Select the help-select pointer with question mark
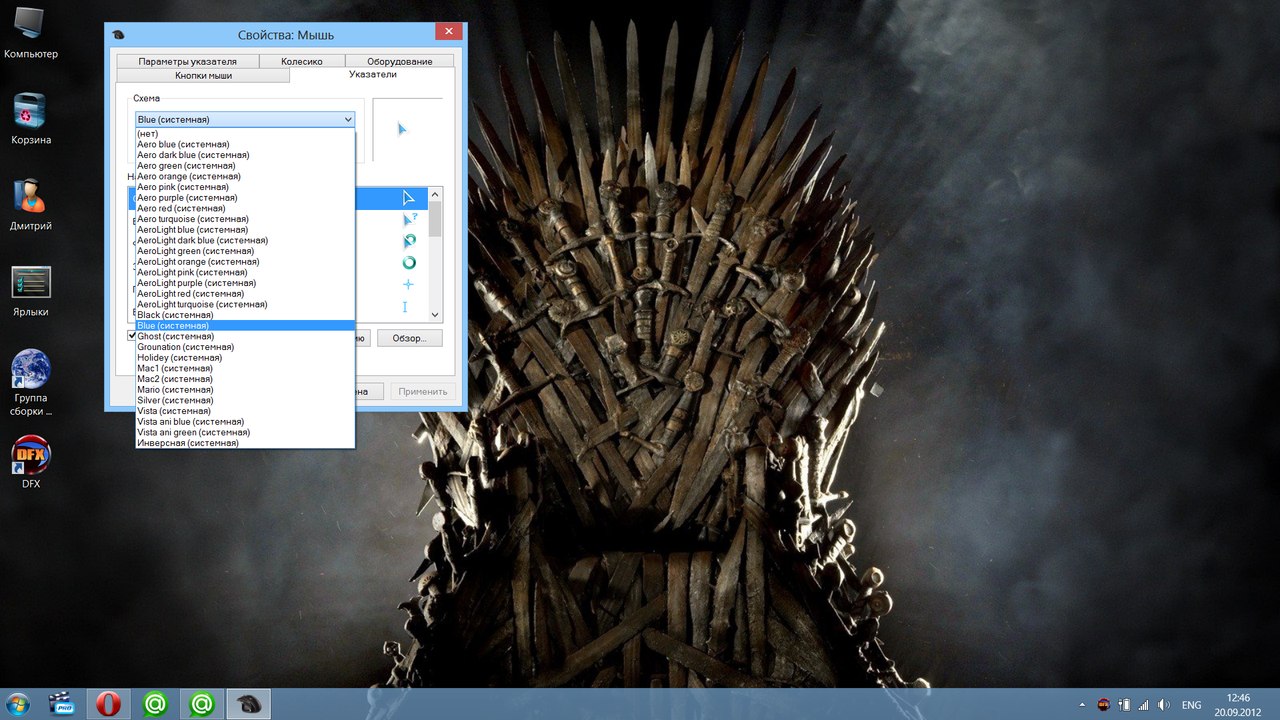The height and width of the screenshot is (720, 1280). (x=409, y=219)
